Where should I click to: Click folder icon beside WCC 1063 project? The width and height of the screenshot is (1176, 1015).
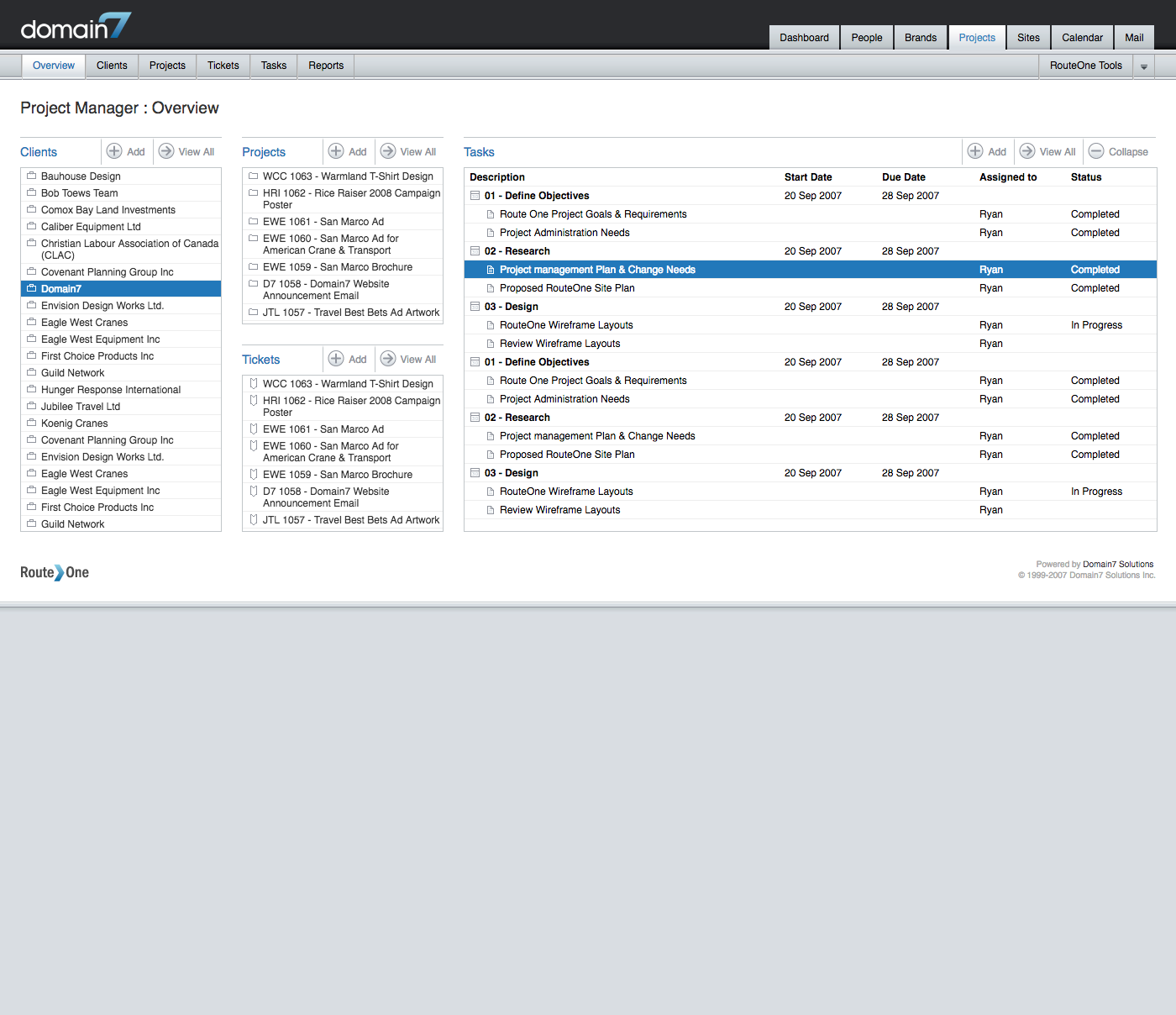coord(253,176)
